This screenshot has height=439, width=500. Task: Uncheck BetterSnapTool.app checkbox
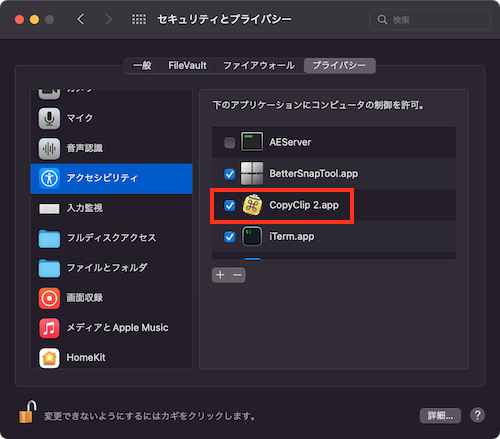pyautogui.click(x=229, y=174)
